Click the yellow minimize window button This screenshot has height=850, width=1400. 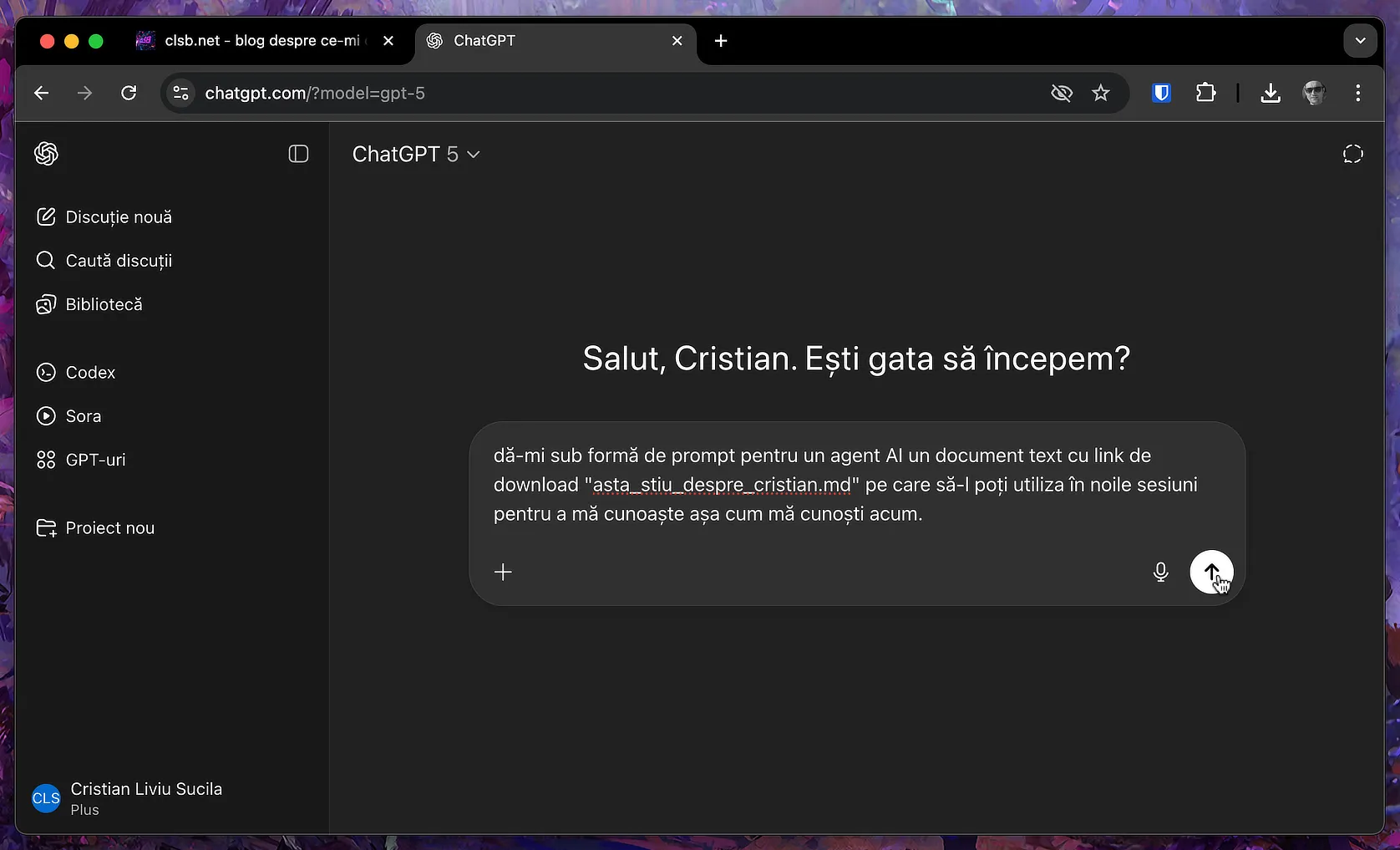(x=72, y=41)
